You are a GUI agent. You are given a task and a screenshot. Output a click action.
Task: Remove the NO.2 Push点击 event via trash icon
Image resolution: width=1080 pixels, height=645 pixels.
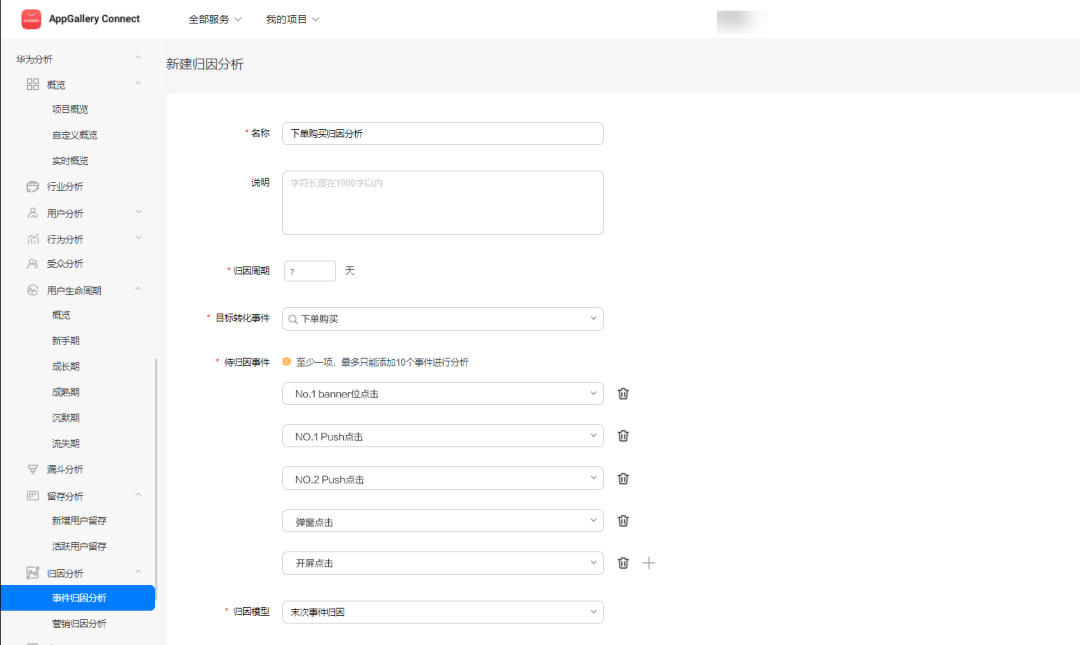tap(623, 479)
